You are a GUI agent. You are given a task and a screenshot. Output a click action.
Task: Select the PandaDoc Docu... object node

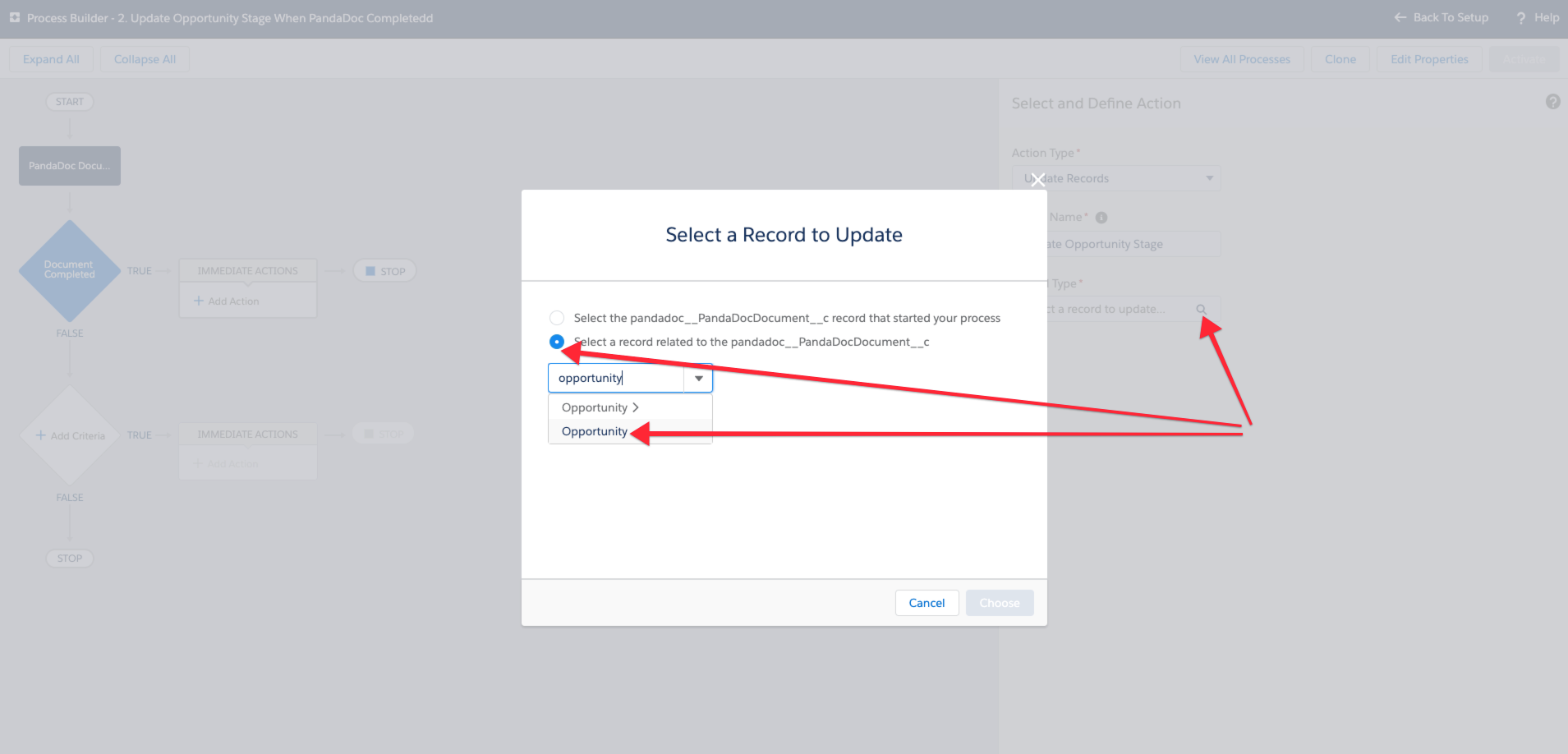click(70, 166)
